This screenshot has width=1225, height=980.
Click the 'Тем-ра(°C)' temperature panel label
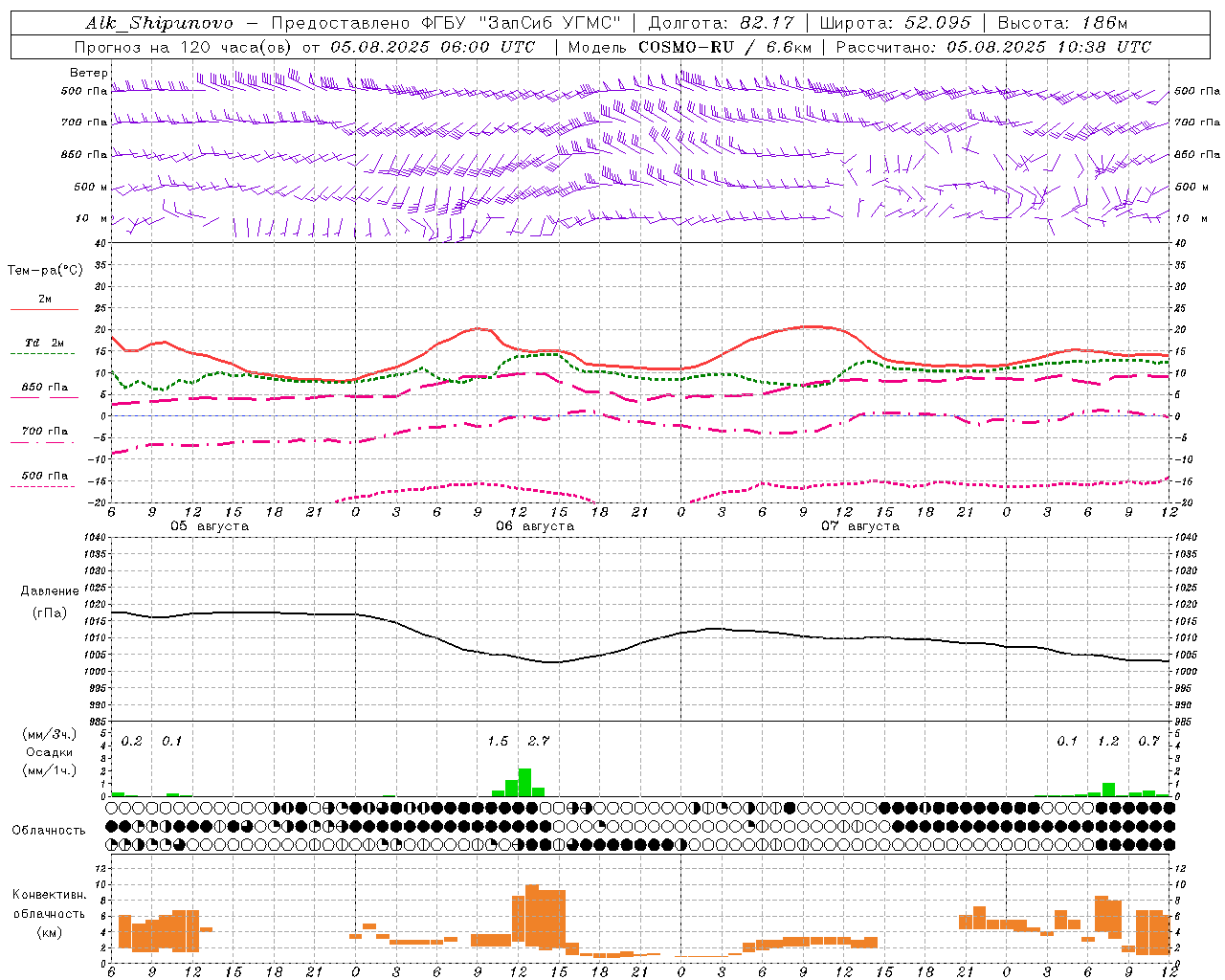[x=45, y=270]
